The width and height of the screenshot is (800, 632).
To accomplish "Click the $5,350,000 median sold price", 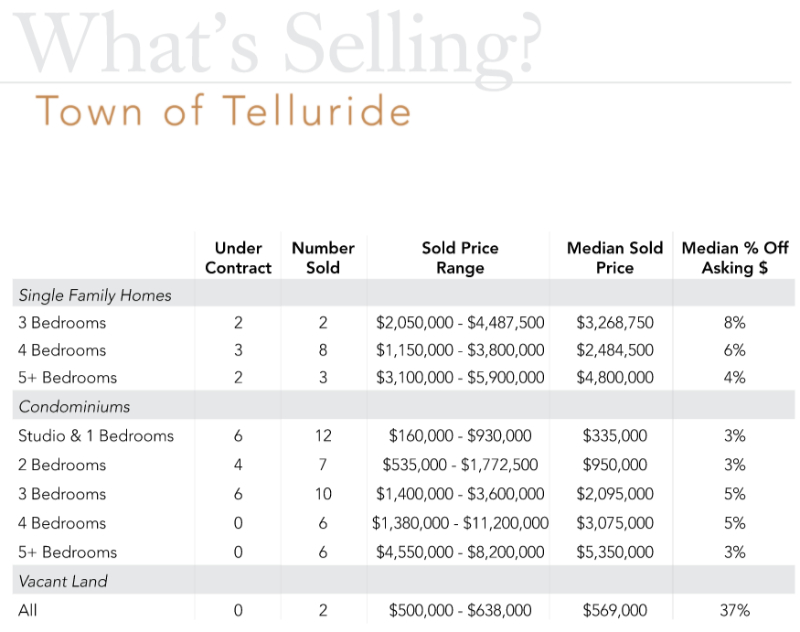I will pos(615,552).
